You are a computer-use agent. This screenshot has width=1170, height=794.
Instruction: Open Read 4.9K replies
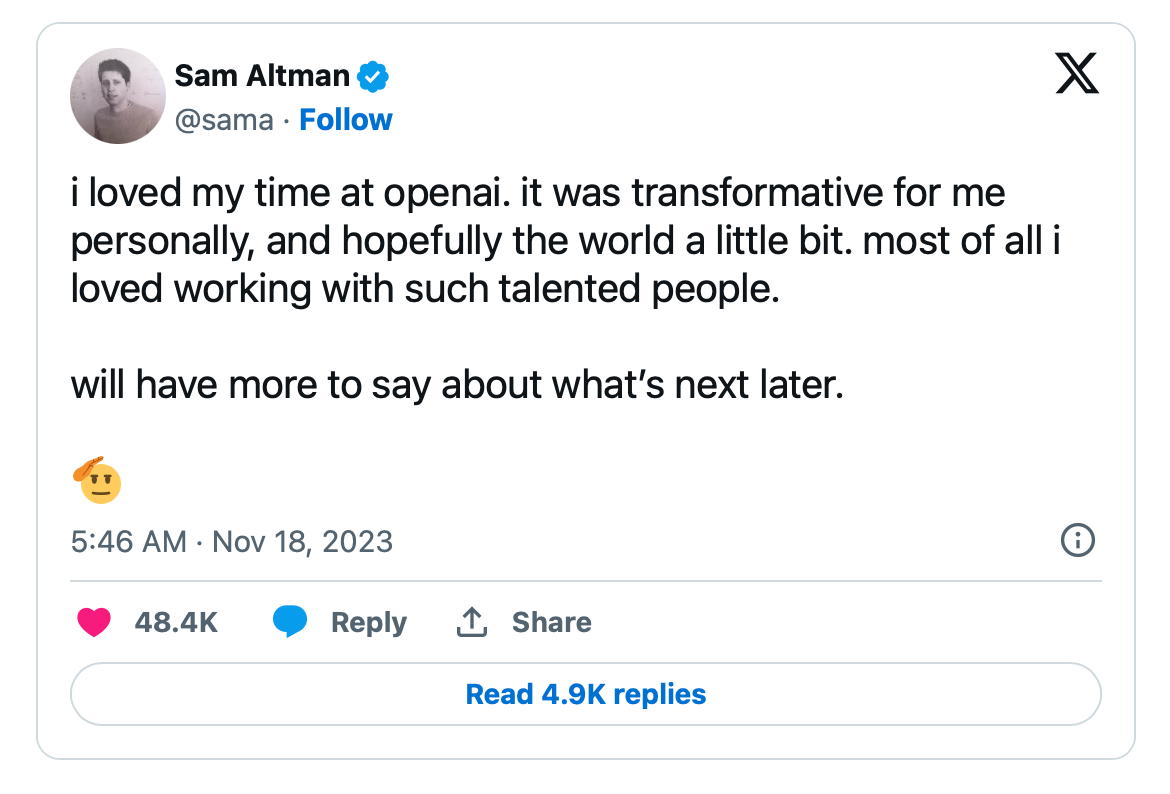pos(586,694)
